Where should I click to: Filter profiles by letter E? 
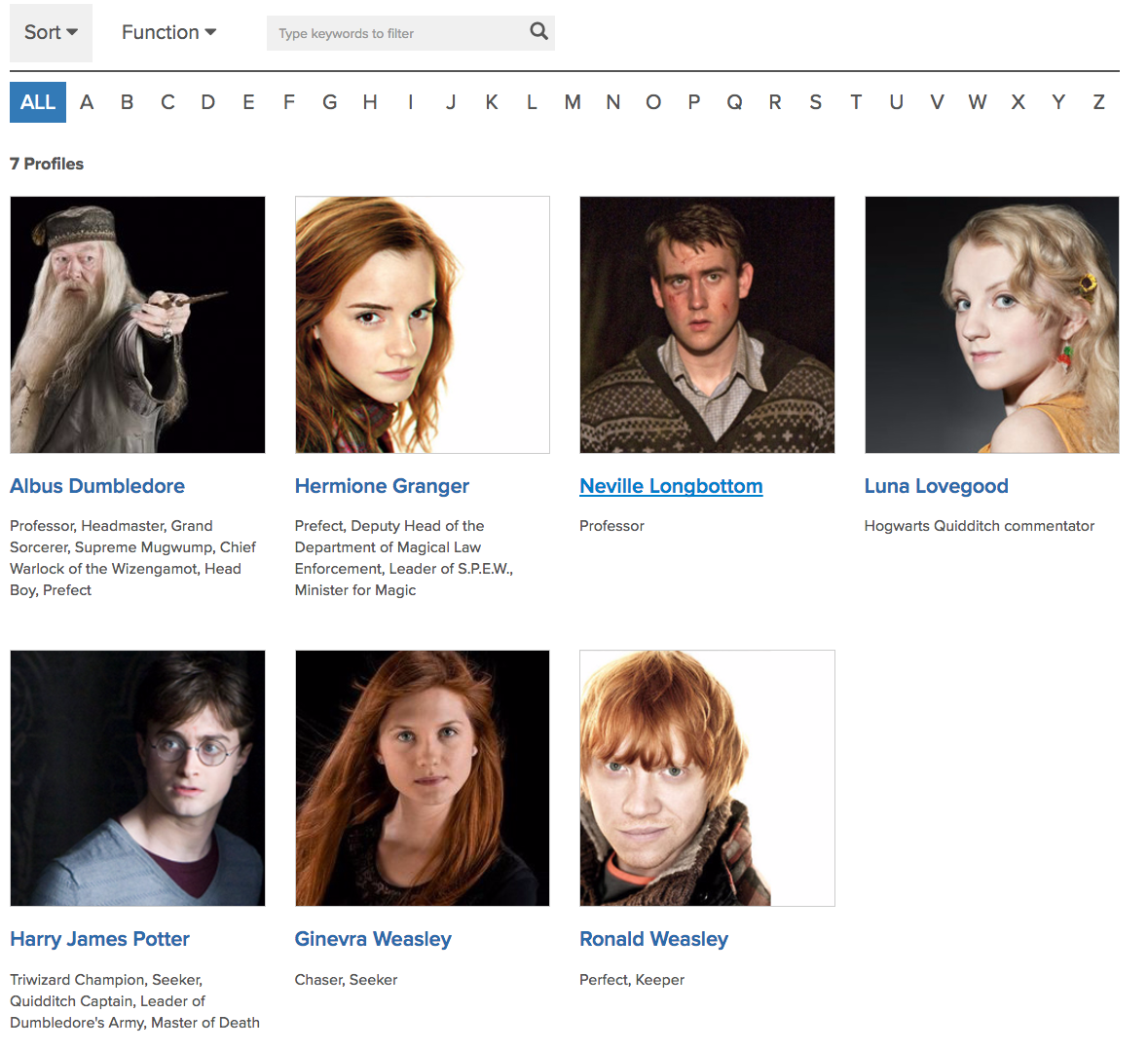[x=249, y=102]
